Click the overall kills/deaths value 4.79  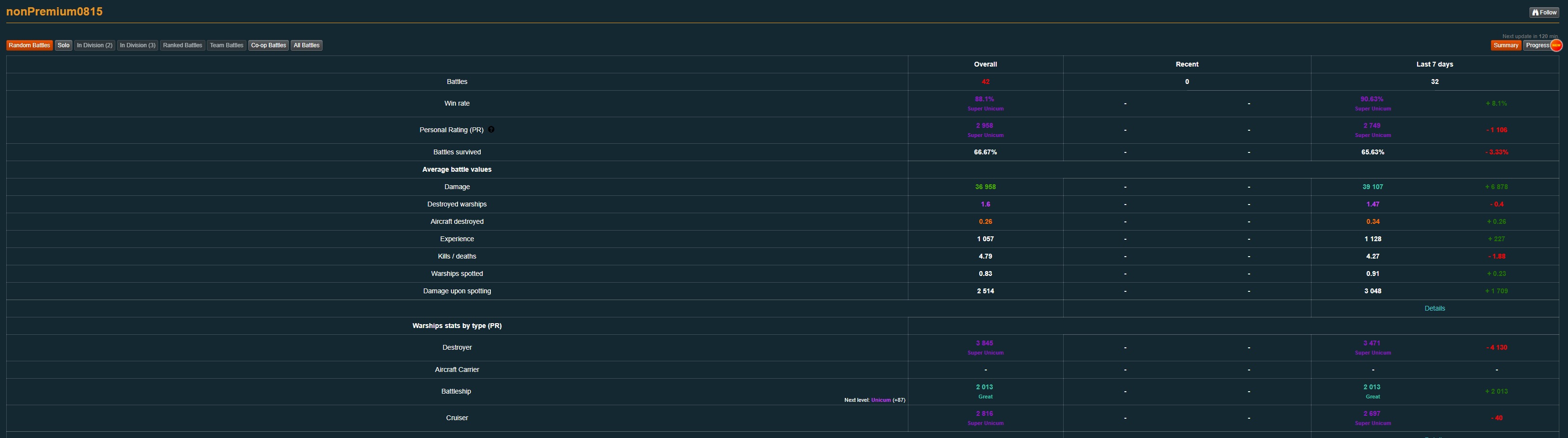[x=986, y=257]
